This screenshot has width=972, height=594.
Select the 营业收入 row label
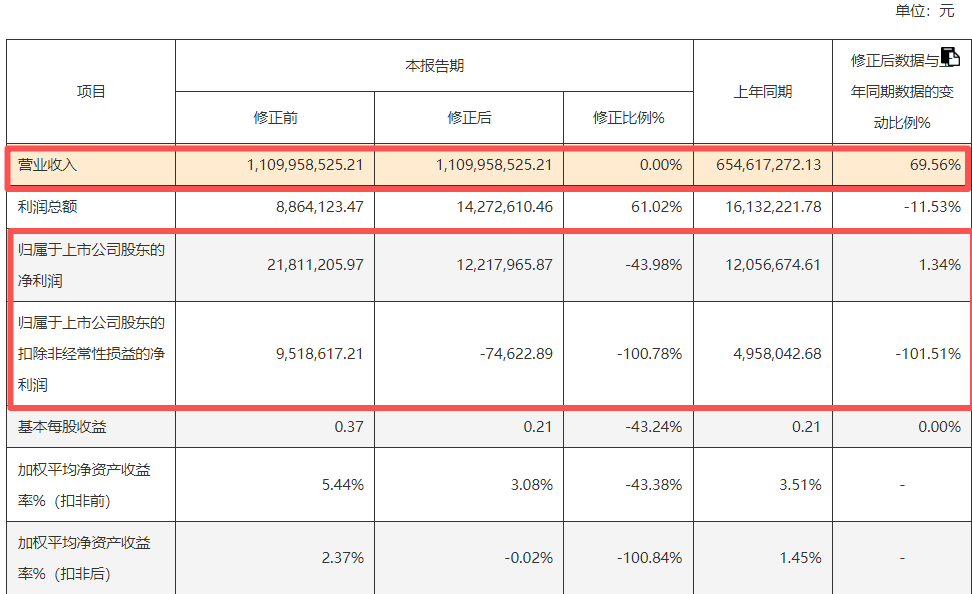[x=48, y=165]
